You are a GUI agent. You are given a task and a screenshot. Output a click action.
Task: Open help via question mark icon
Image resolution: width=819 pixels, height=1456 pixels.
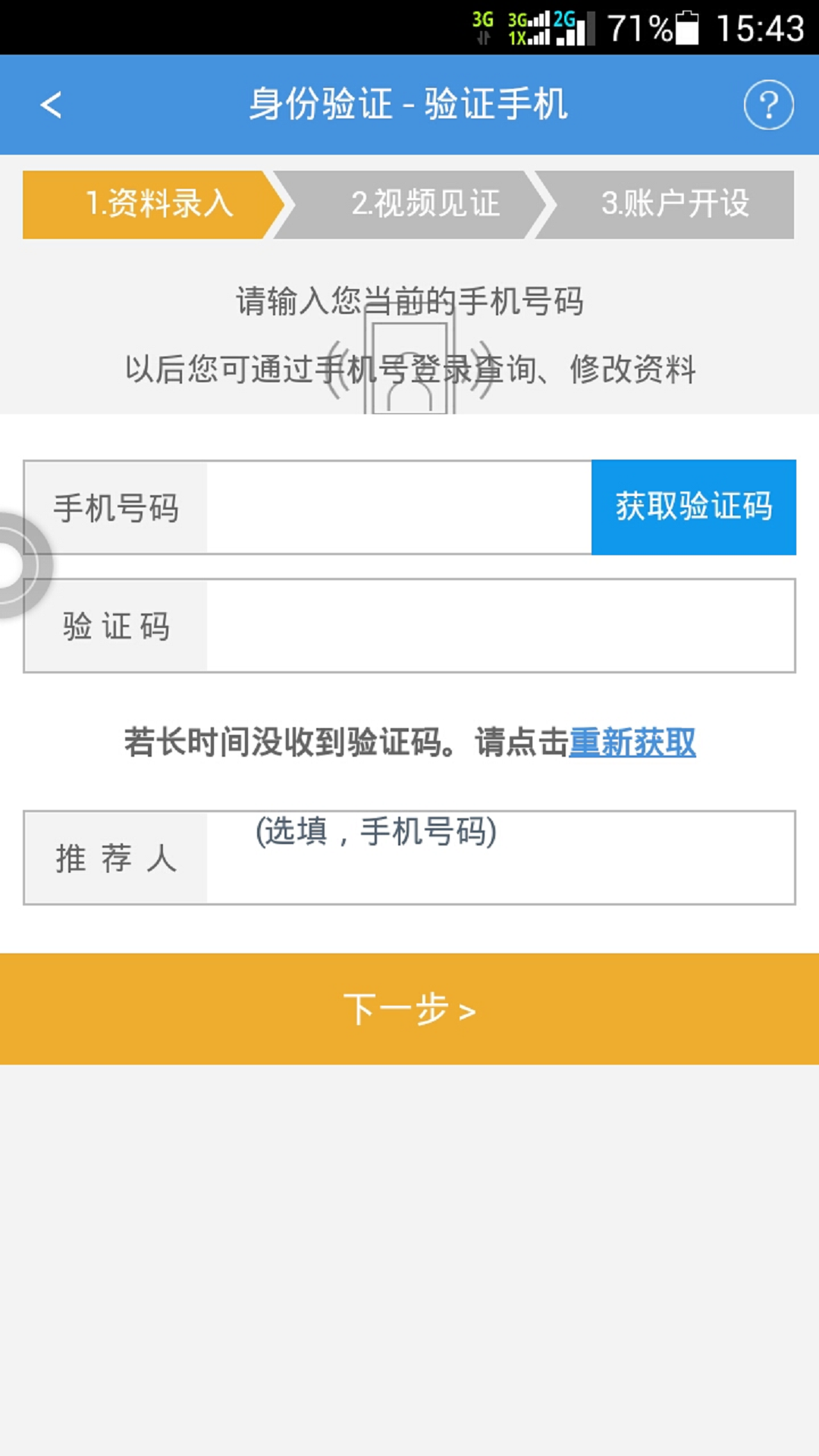click(768, 105)
